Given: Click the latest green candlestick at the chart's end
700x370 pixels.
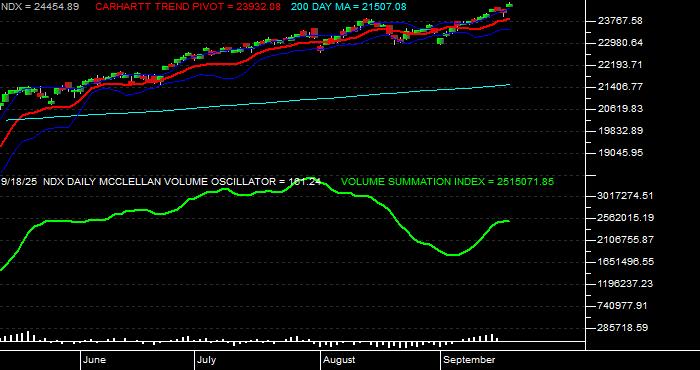Looking at the screenshot, I should coord(509,5).
